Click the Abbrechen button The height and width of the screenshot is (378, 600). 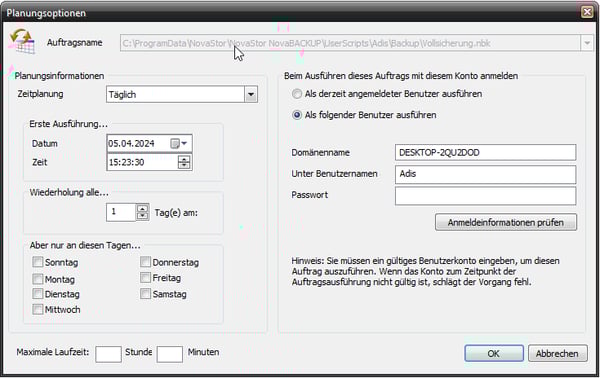558,353
